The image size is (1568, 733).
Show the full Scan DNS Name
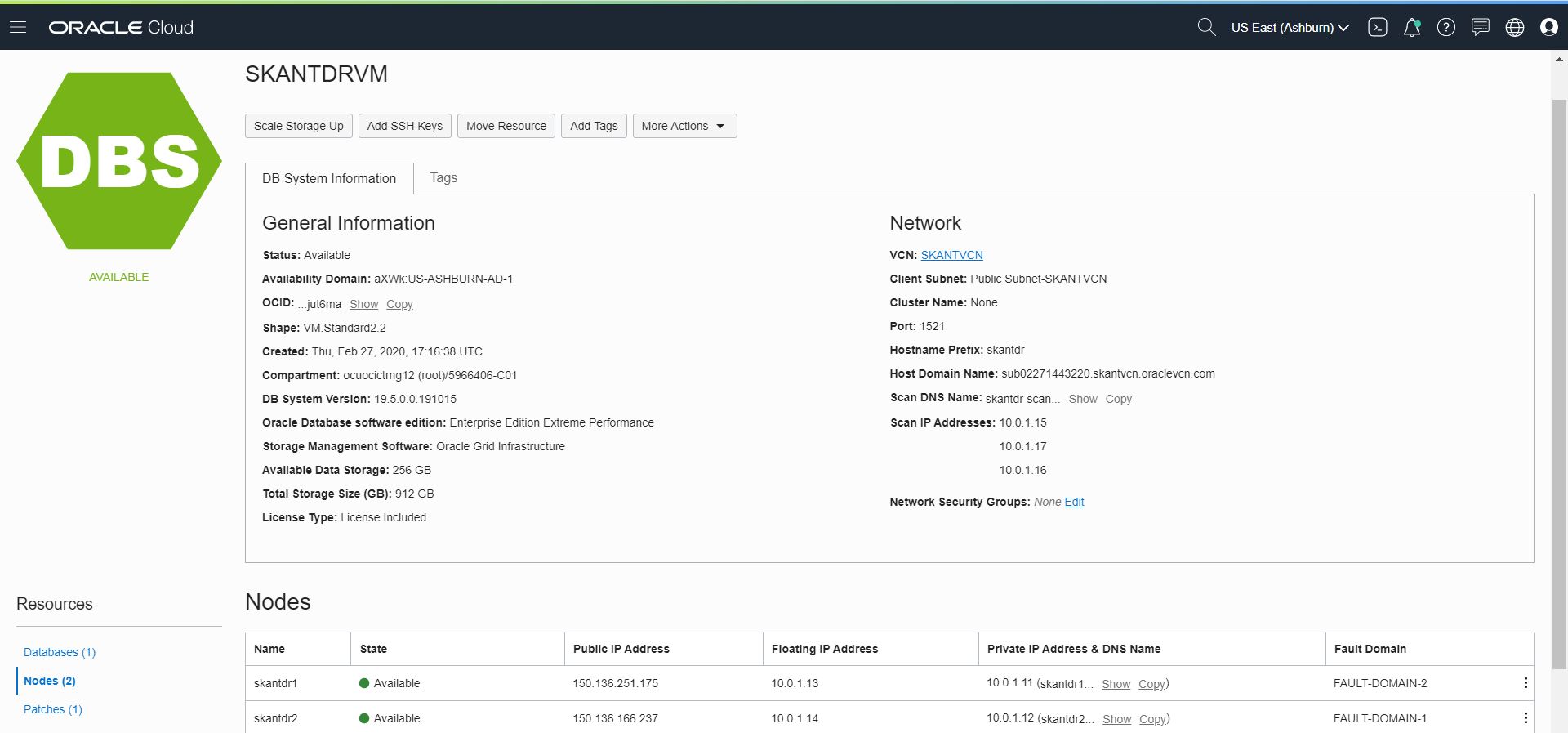[x=1083, y=399]
